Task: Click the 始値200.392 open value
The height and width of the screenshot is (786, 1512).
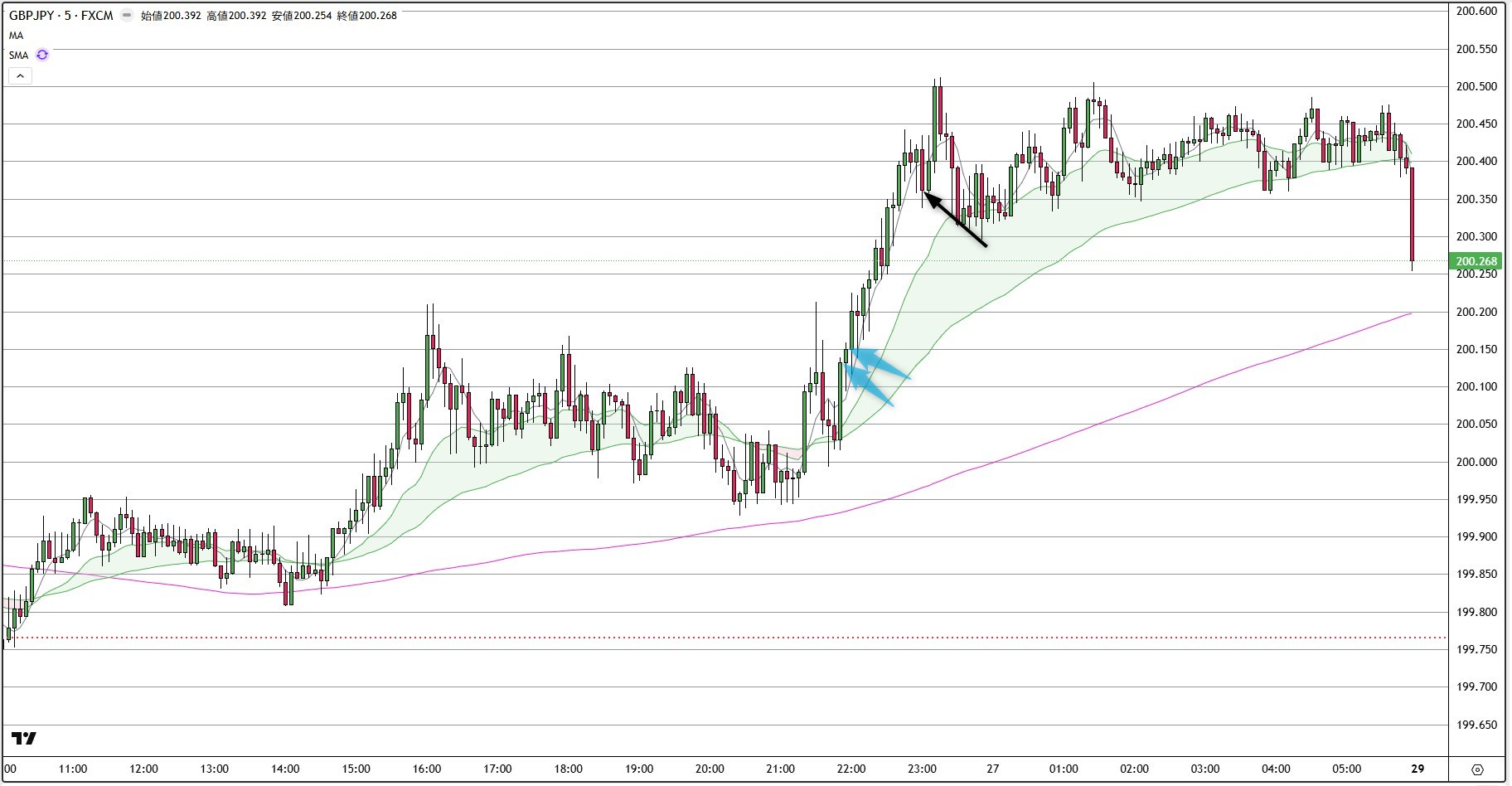Action: tap(171, 15)
